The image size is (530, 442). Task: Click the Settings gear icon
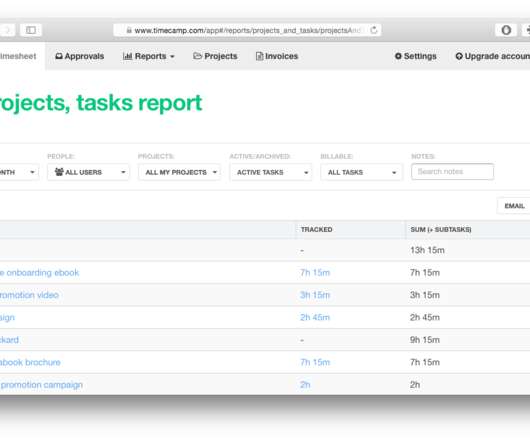pos(398,56)
